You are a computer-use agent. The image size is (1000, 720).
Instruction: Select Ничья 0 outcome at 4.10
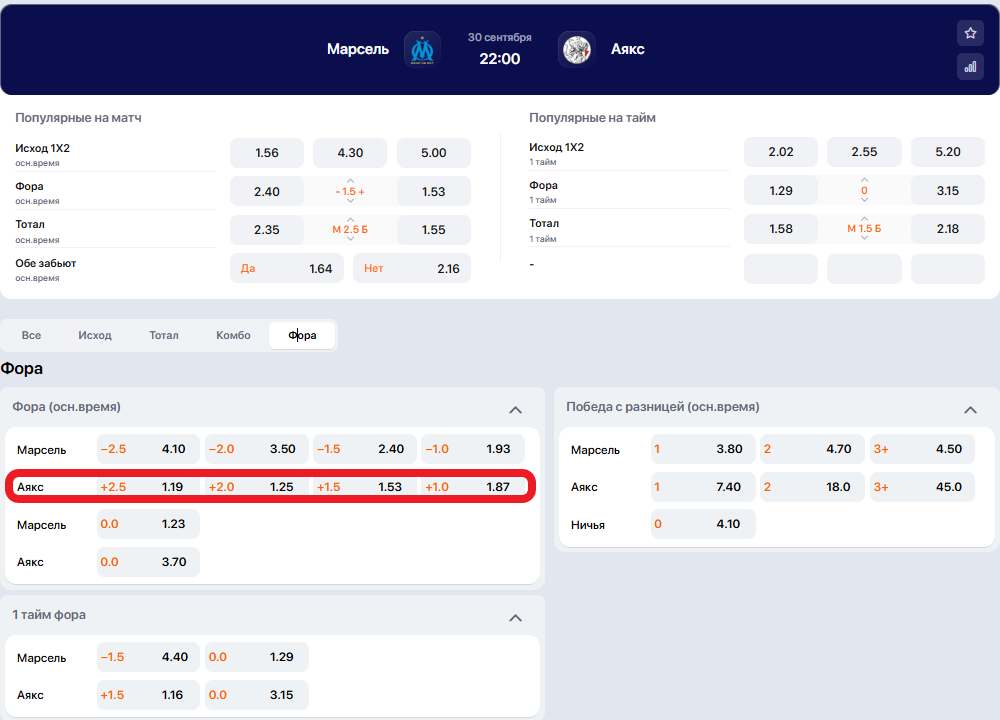702,524
